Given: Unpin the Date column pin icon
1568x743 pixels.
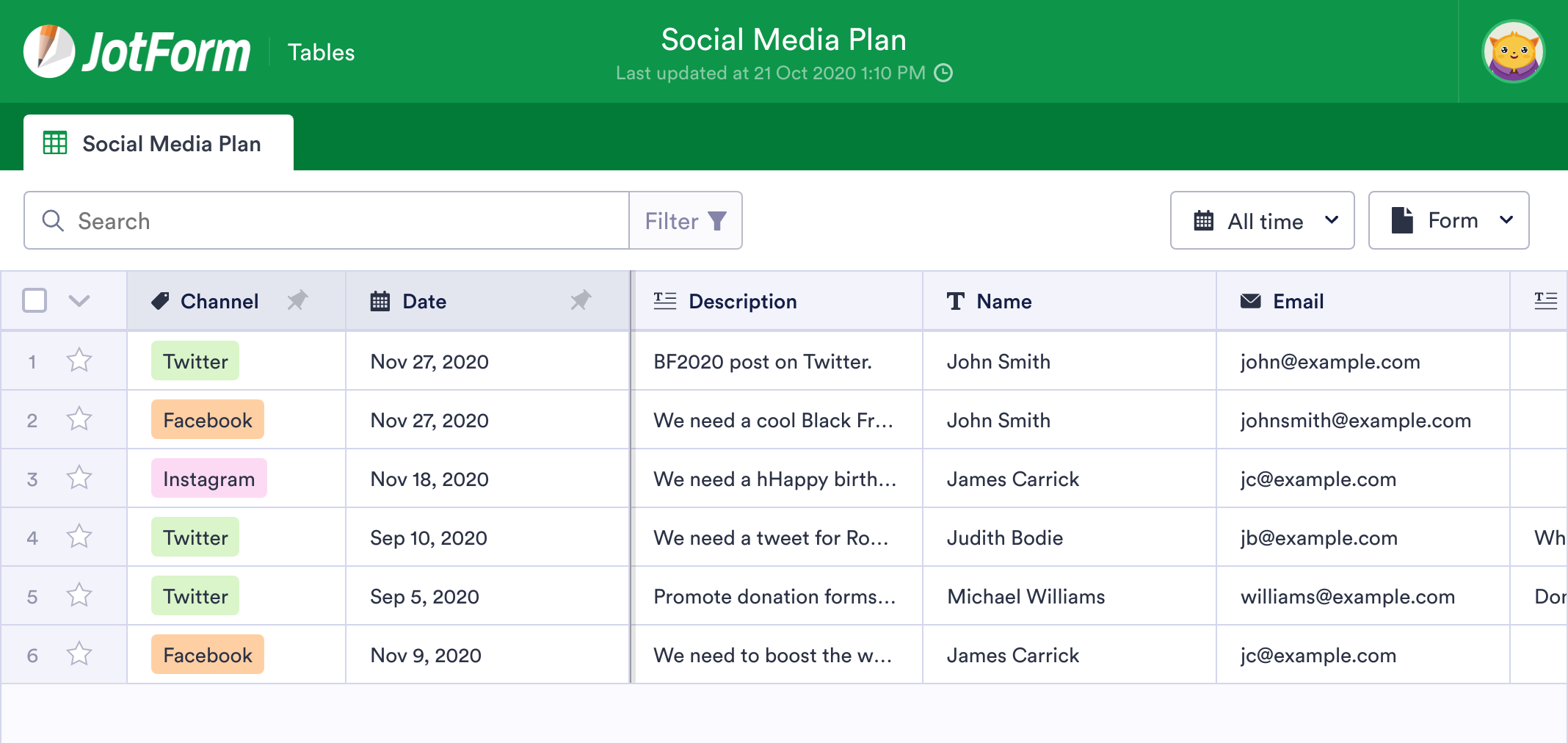Looking at the screenshot, I should 581,301.
